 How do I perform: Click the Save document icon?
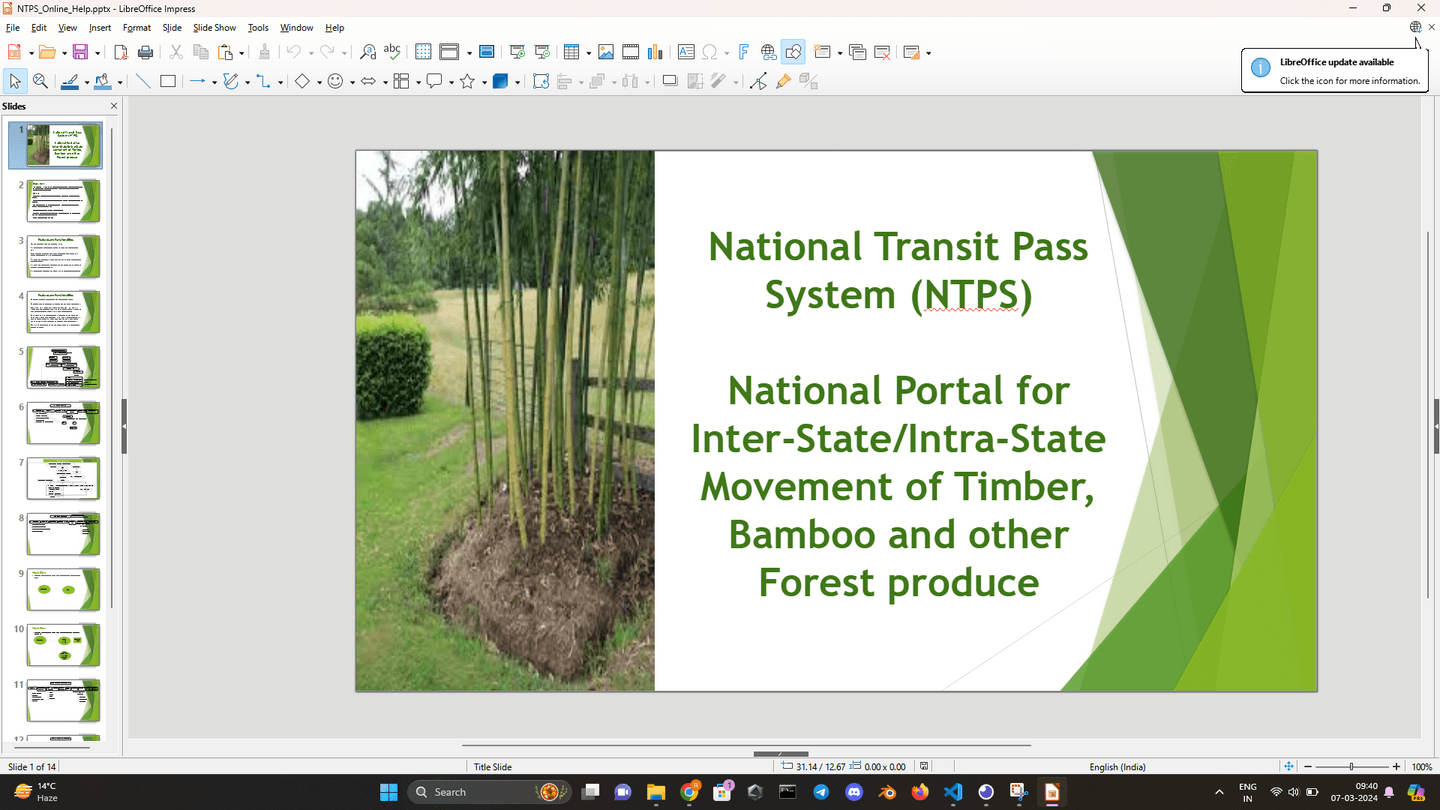[80, 52]
